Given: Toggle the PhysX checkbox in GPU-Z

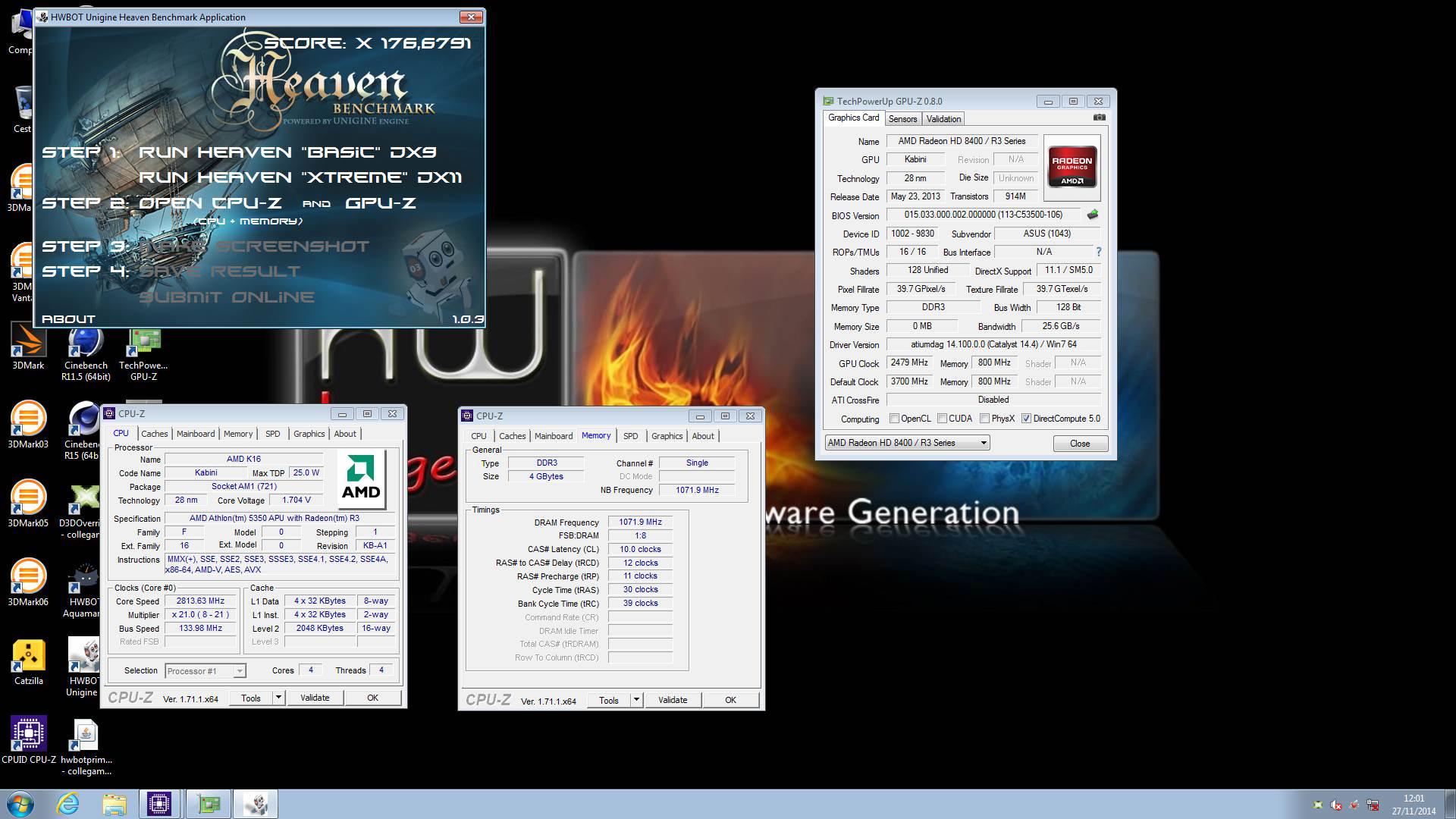Looking at the screenshot, I should click(x=985, y=419).
